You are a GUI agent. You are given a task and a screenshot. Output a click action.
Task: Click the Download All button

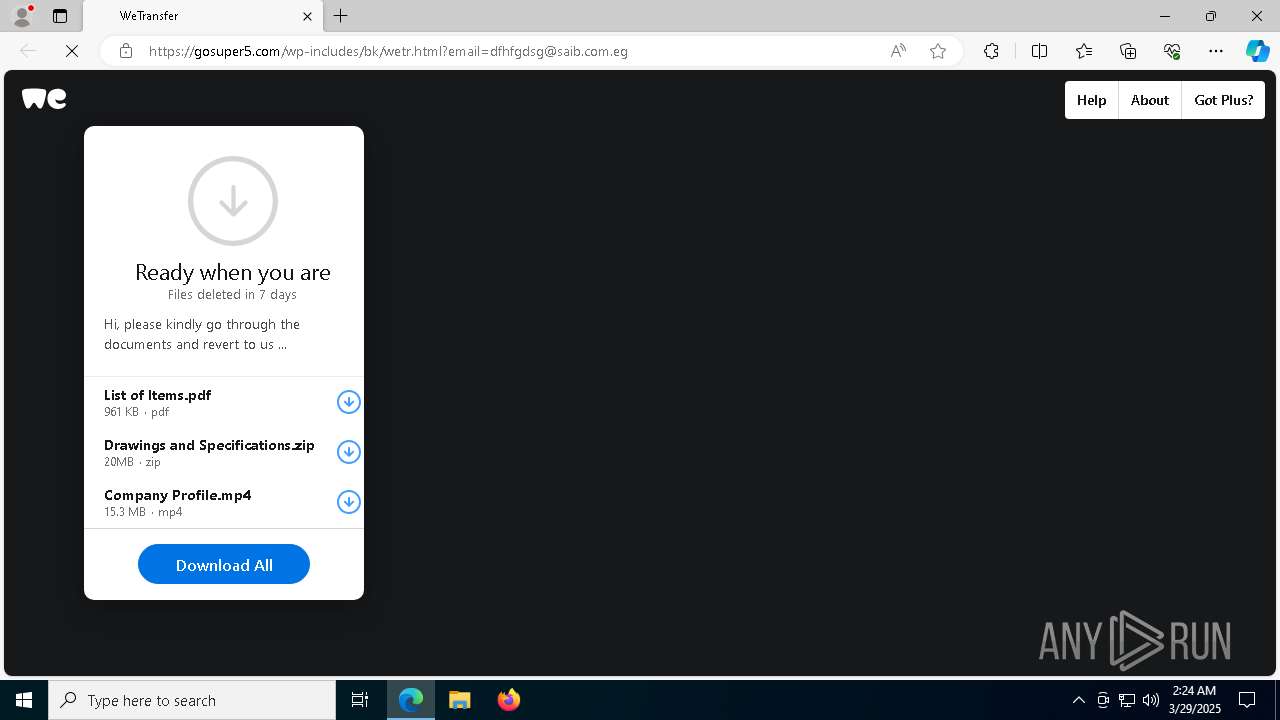[x=224, y=565]
